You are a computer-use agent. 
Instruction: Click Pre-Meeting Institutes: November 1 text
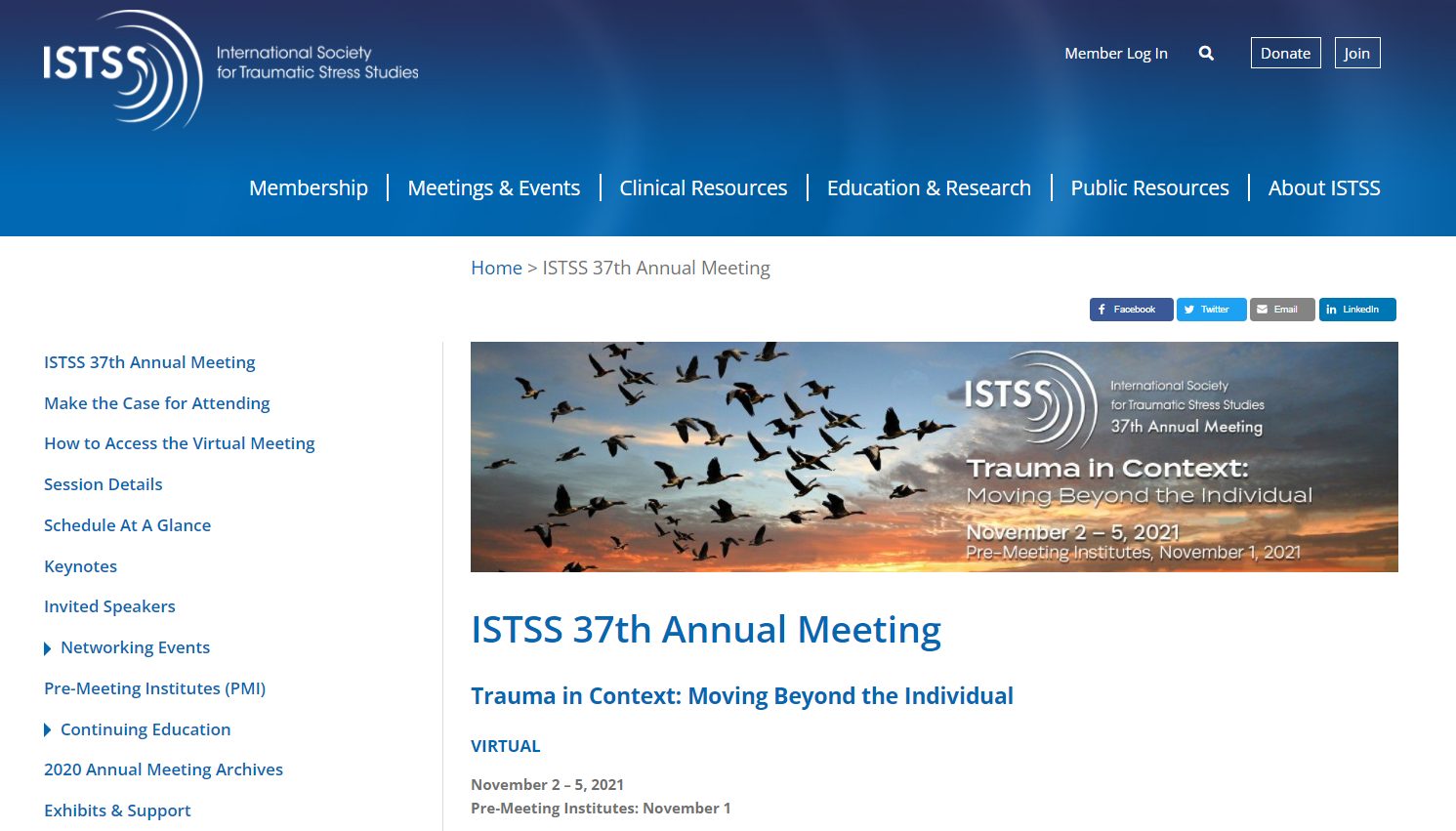(601, 808)
